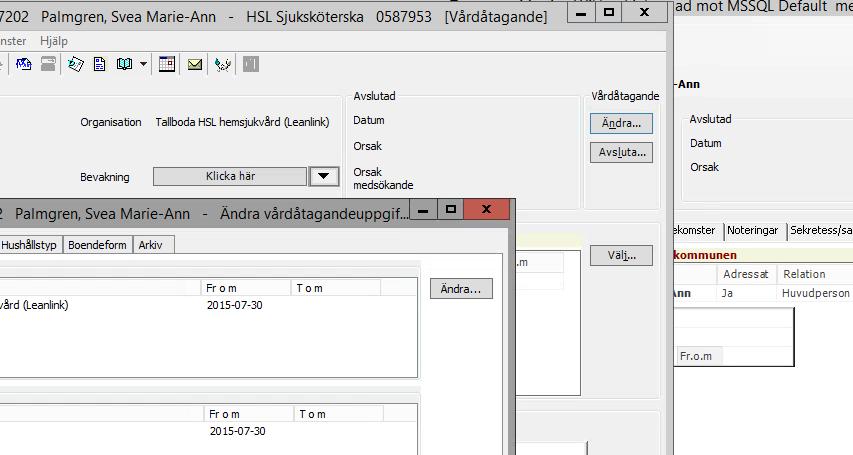
Task: Switch to the Arkiv tab
Action: pyautogui.click(x=151, y=245)
